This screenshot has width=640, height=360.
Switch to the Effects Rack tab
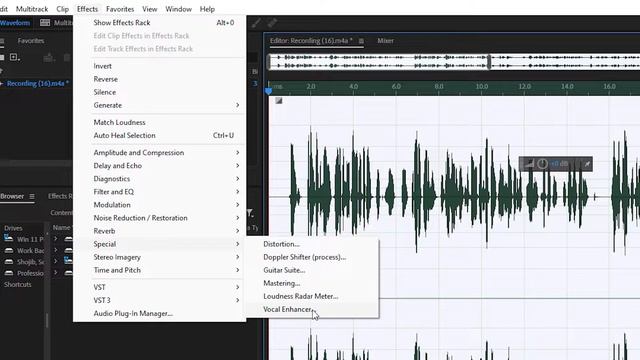(x=60, y=196)
